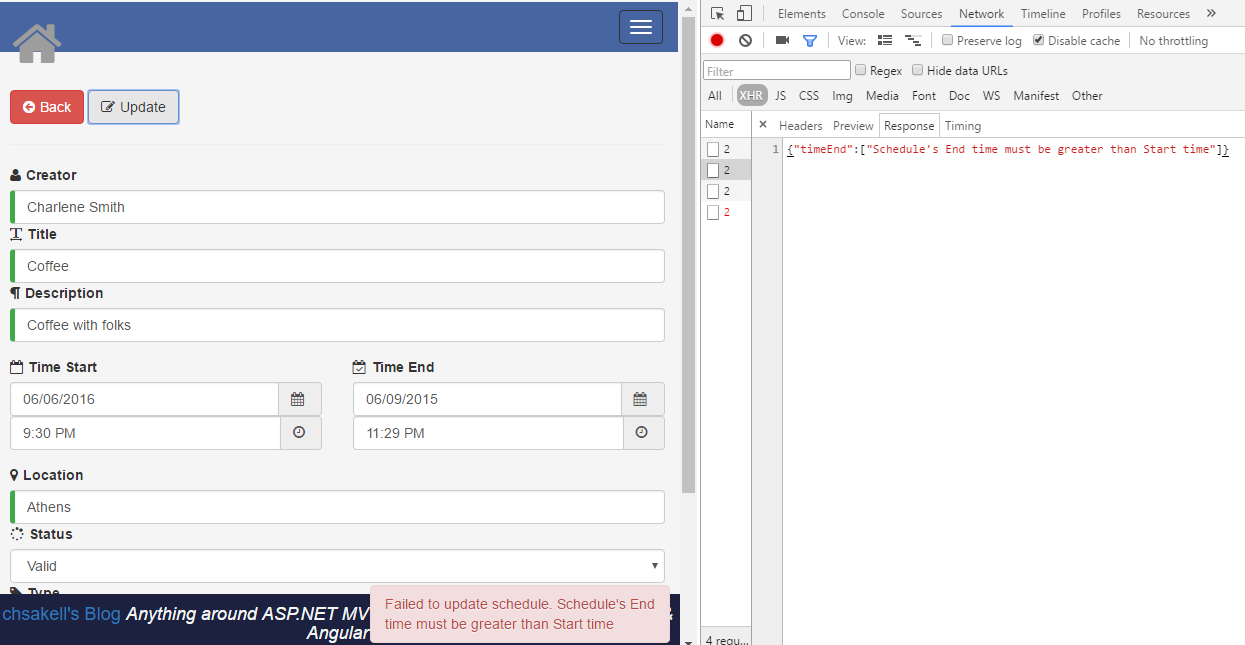Click the red record network log button
This screenshot has width=1245, height=645.
717,40
